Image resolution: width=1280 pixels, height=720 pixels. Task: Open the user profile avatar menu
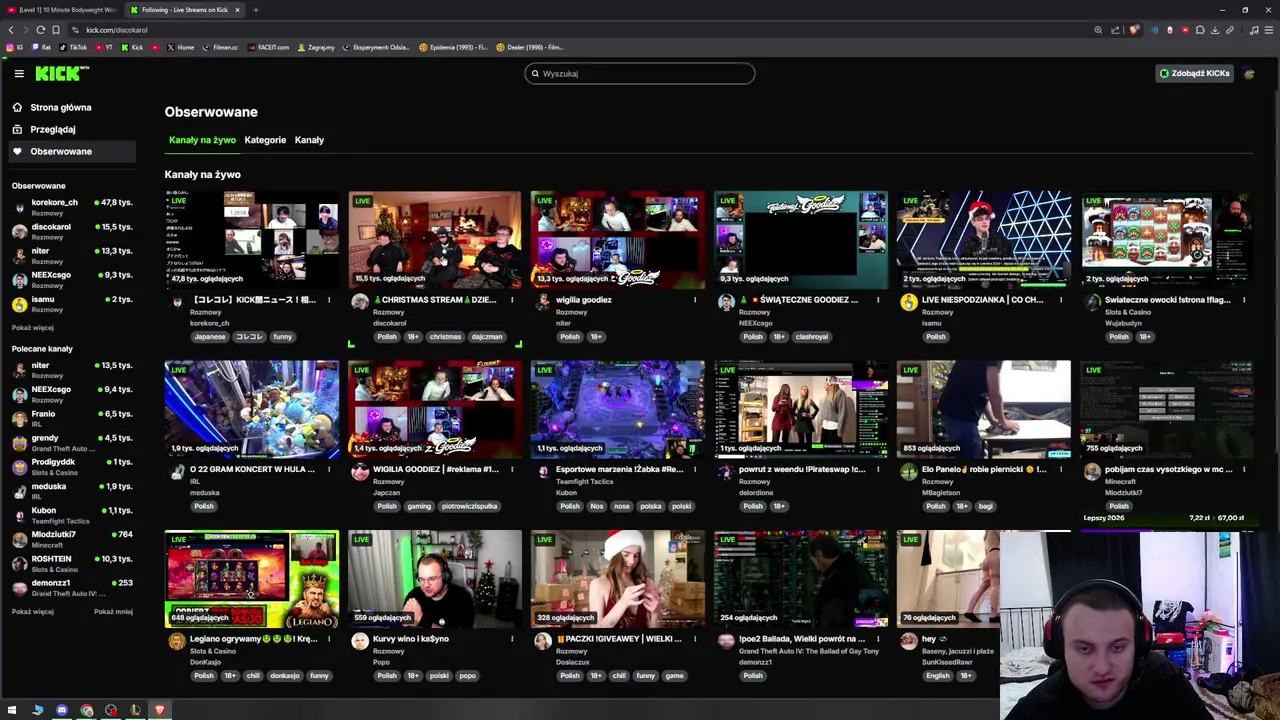tap(1249, 73)
